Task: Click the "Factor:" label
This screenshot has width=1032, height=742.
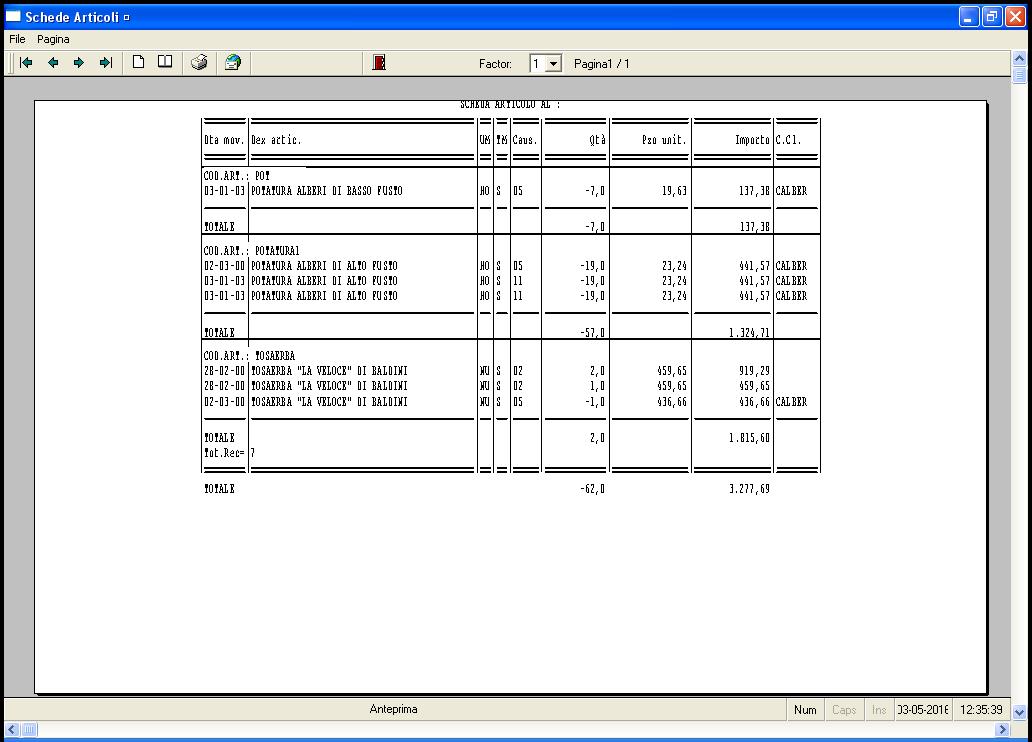Action: pos(495,64)
